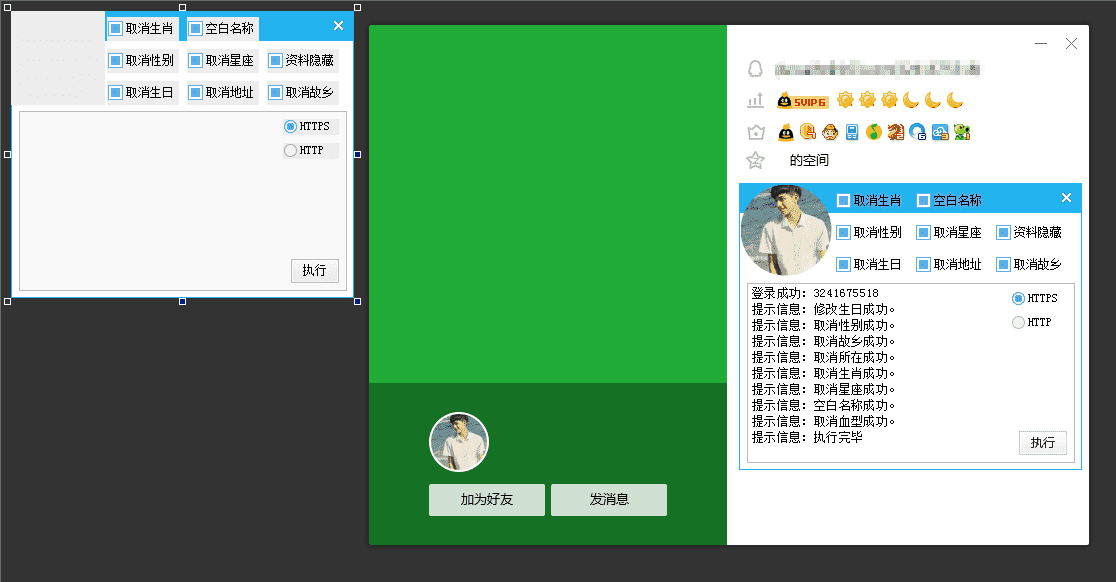Screen dimensions: 1116x582
Task: Click the log line 执行完毕
Action: point(807,438)
